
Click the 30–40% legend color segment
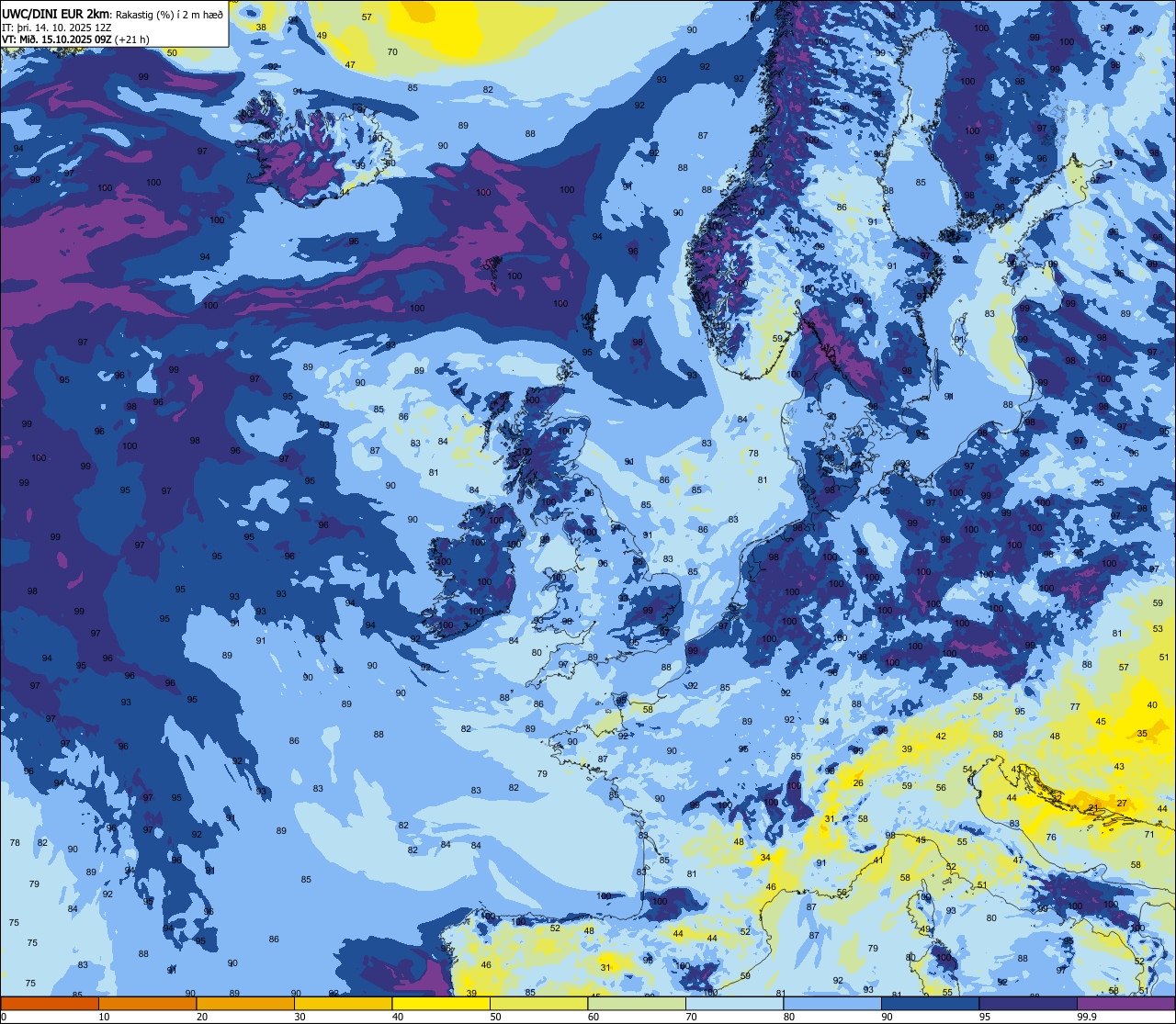click(343, 1004)
